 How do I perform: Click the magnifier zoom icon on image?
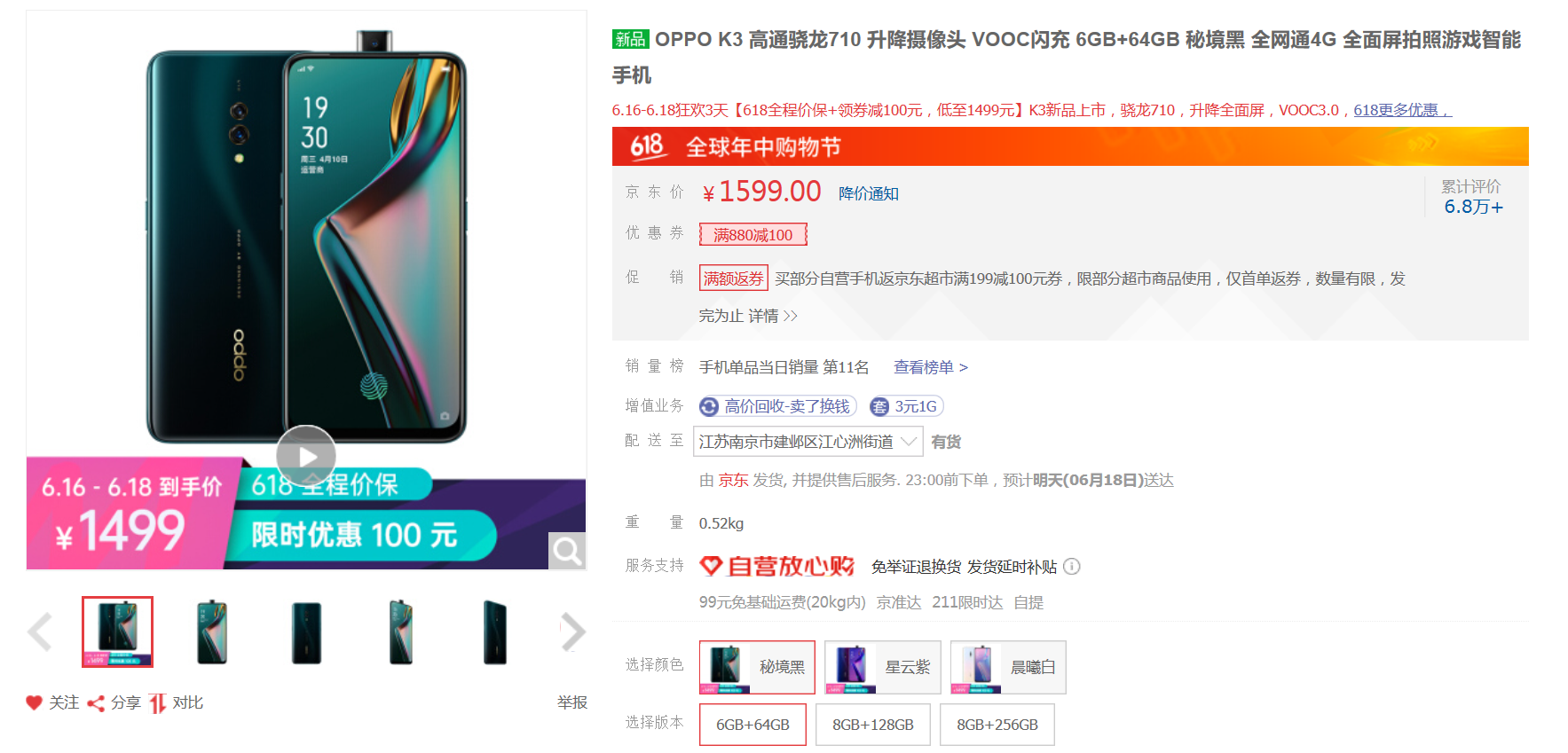coord(567,551)
